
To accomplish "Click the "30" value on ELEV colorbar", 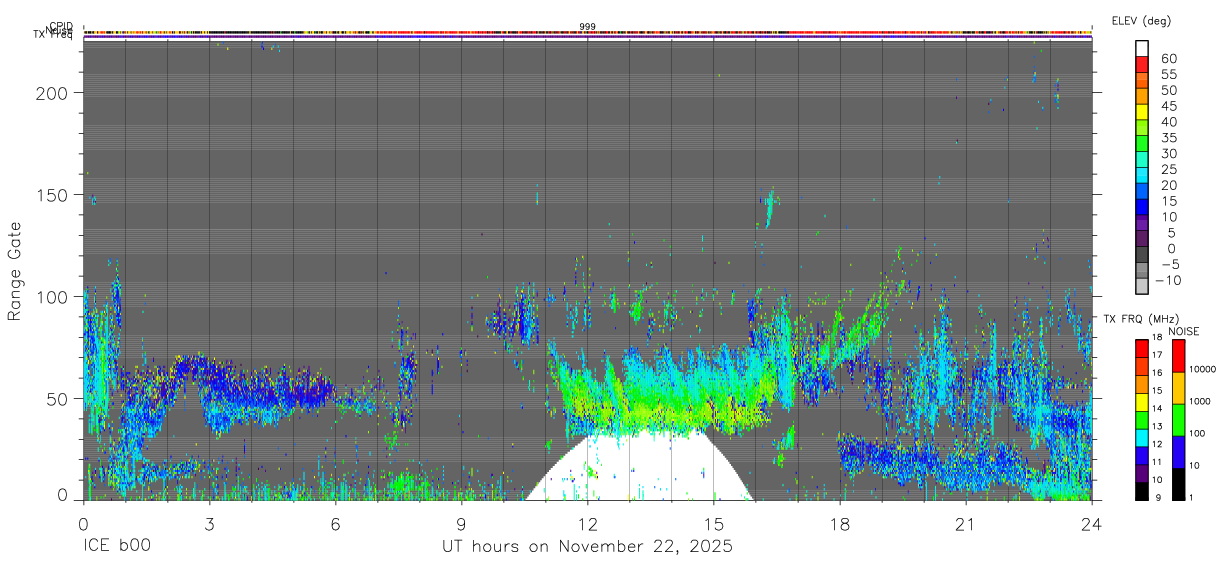I will pyautogui.click(x=1169, y=153).
